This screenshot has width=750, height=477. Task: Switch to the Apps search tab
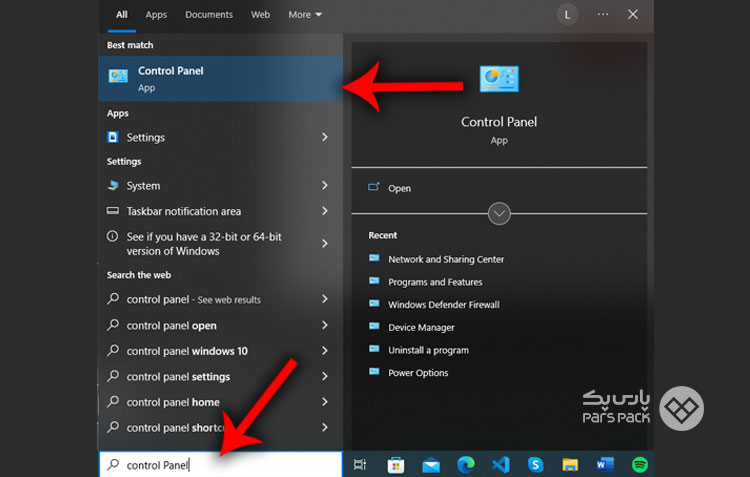click(x=156, y=15)
